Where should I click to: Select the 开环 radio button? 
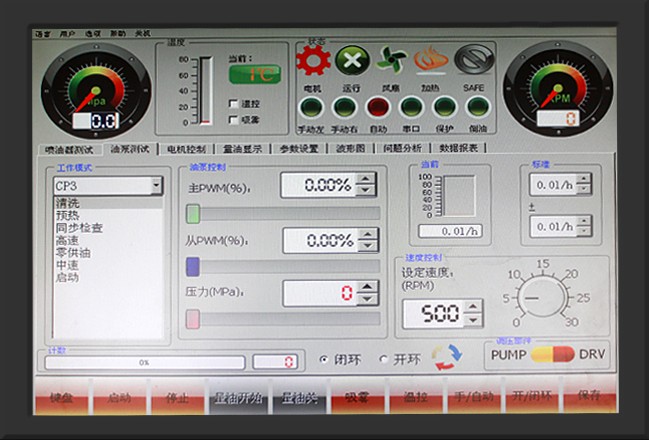point(383,359)
